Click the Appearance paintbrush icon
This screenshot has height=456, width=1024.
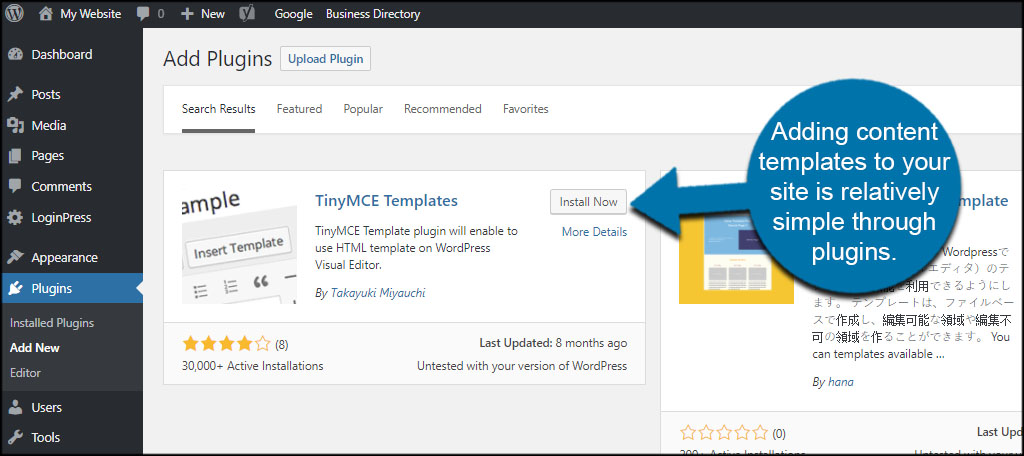16,257
